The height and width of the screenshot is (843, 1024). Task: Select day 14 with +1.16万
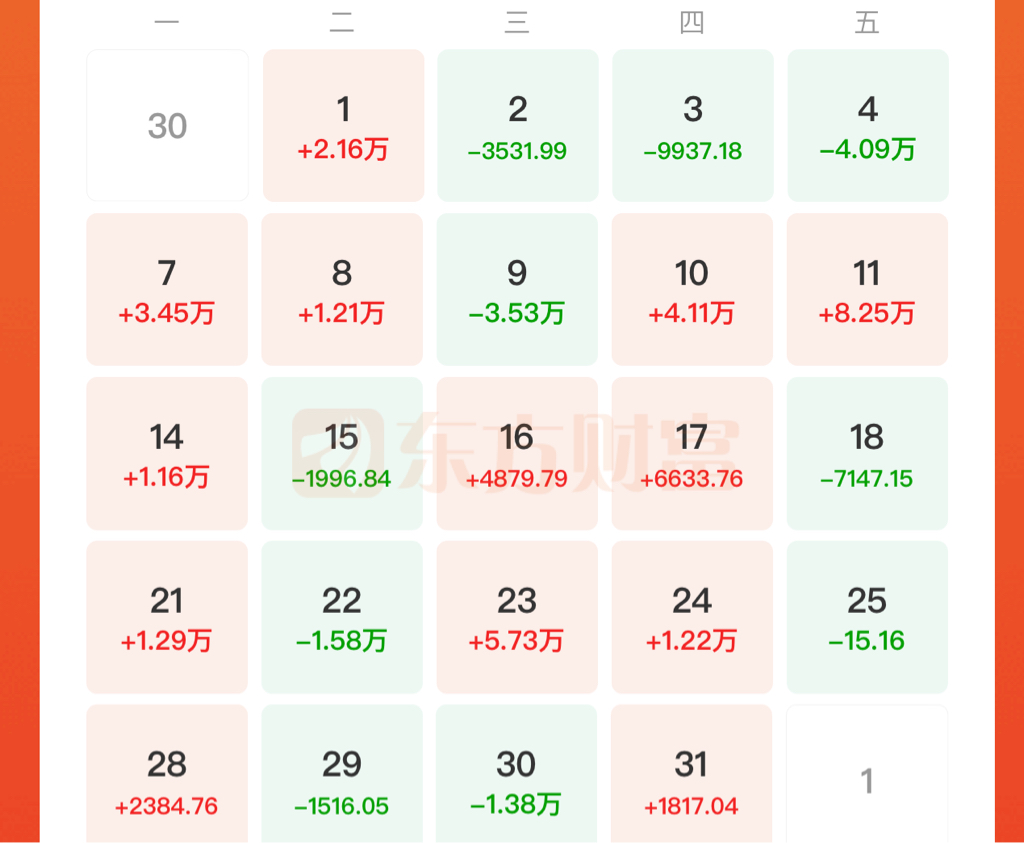(x=167, y=453)
